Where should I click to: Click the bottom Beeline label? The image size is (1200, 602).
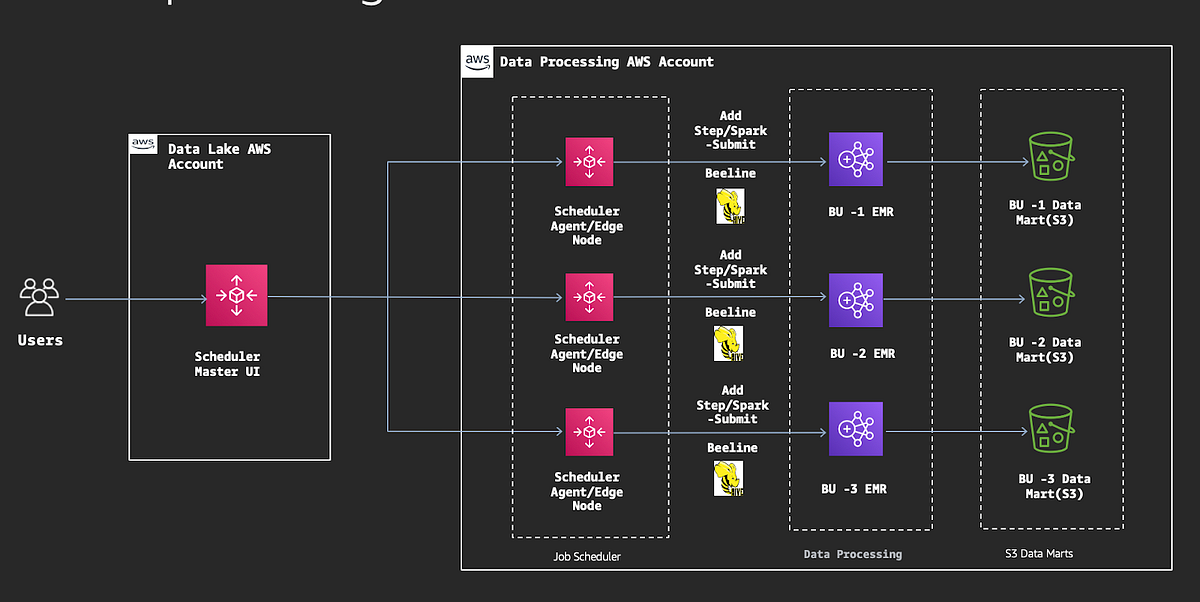732,447
